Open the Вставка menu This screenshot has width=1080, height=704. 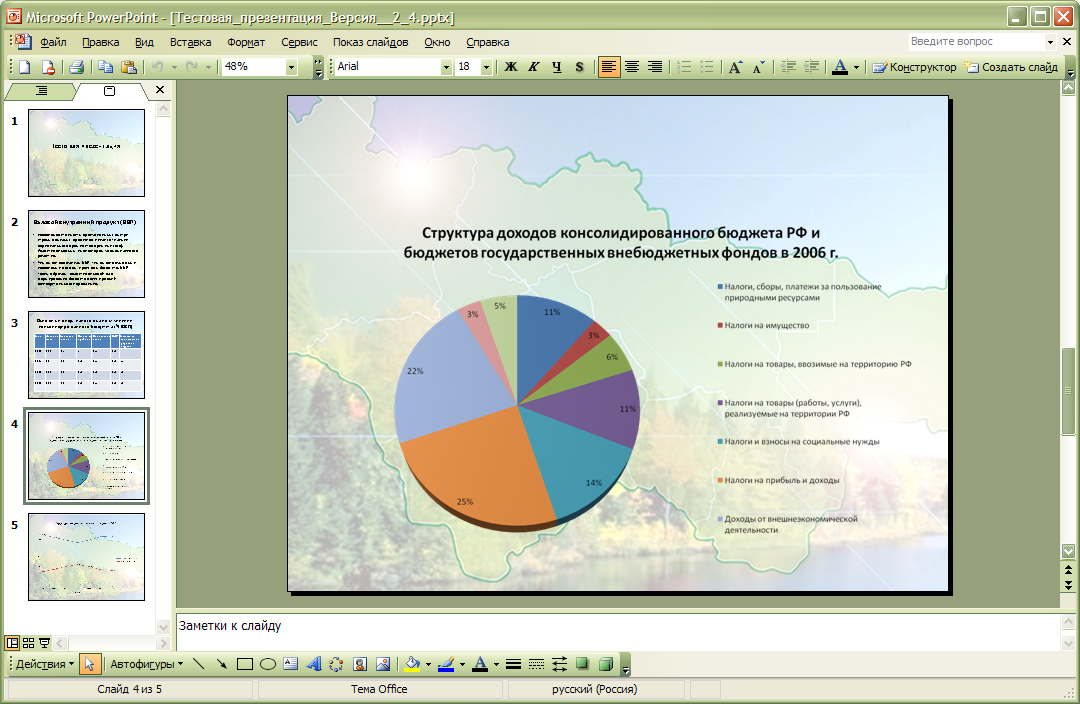190,42
